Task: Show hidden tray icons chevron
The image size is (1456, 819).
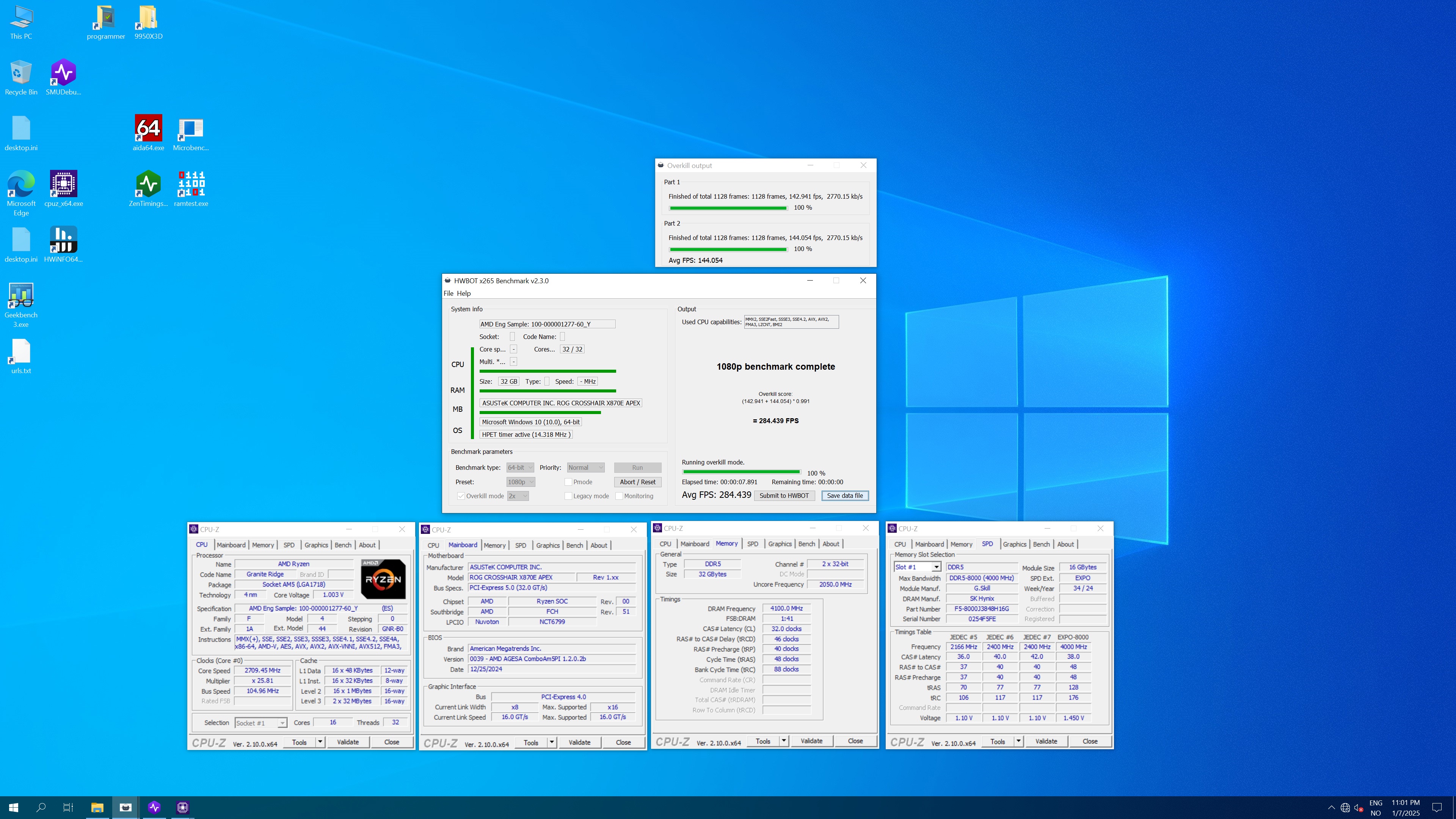Action: click(1331, 807)
